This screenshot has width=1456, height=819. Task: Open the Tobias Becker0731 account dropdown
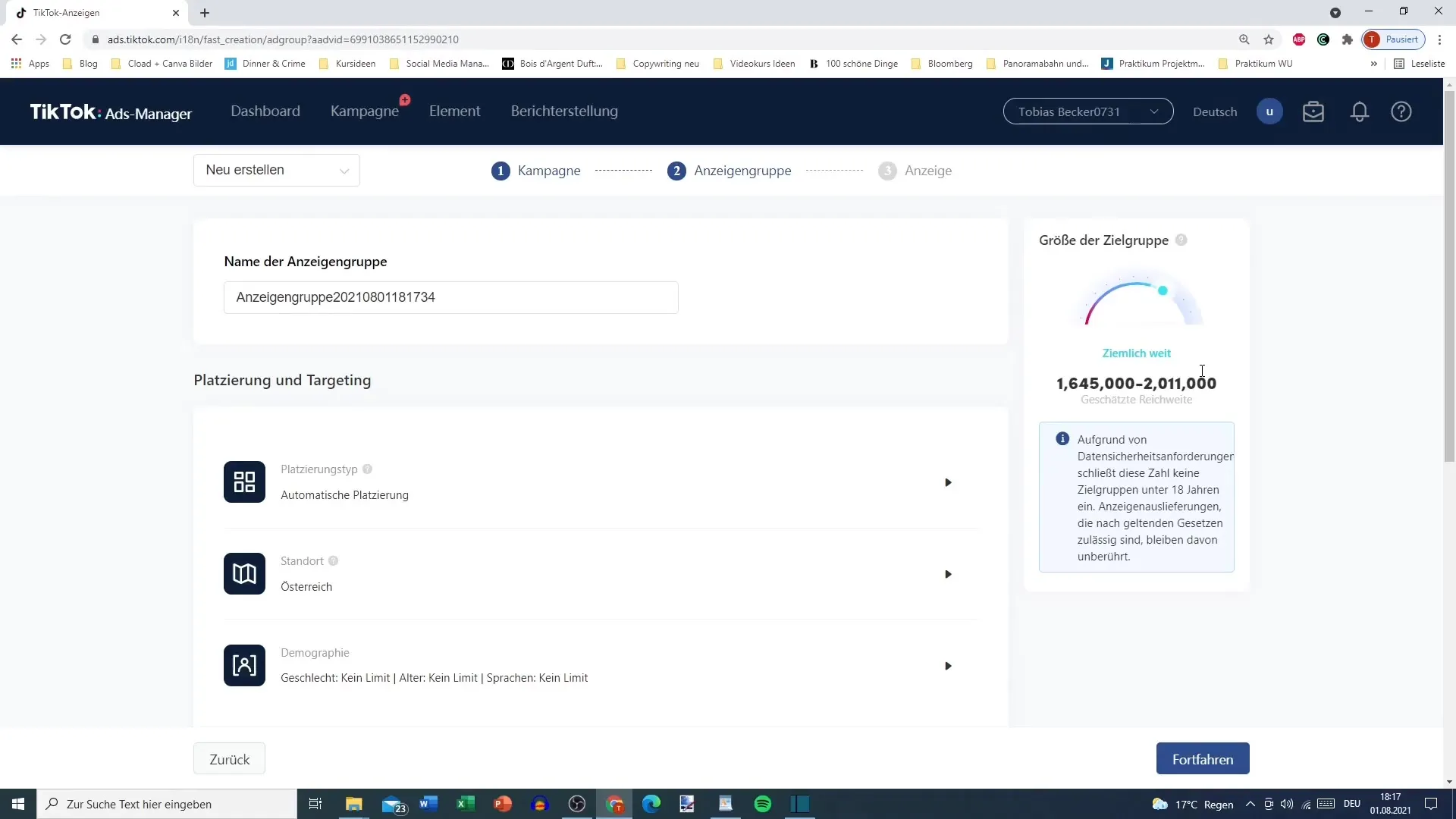click(x=1088, y=111)
